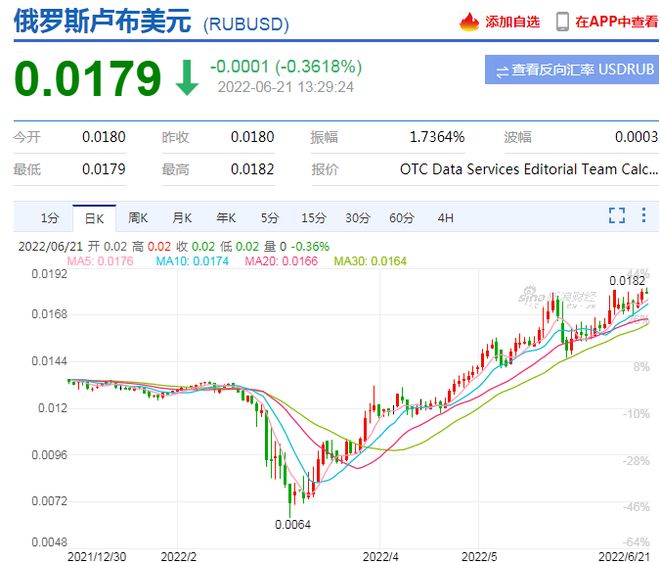660x563 pixels.
Task: Click the chart low label 0.0064
Action: (x=293, y=525)
